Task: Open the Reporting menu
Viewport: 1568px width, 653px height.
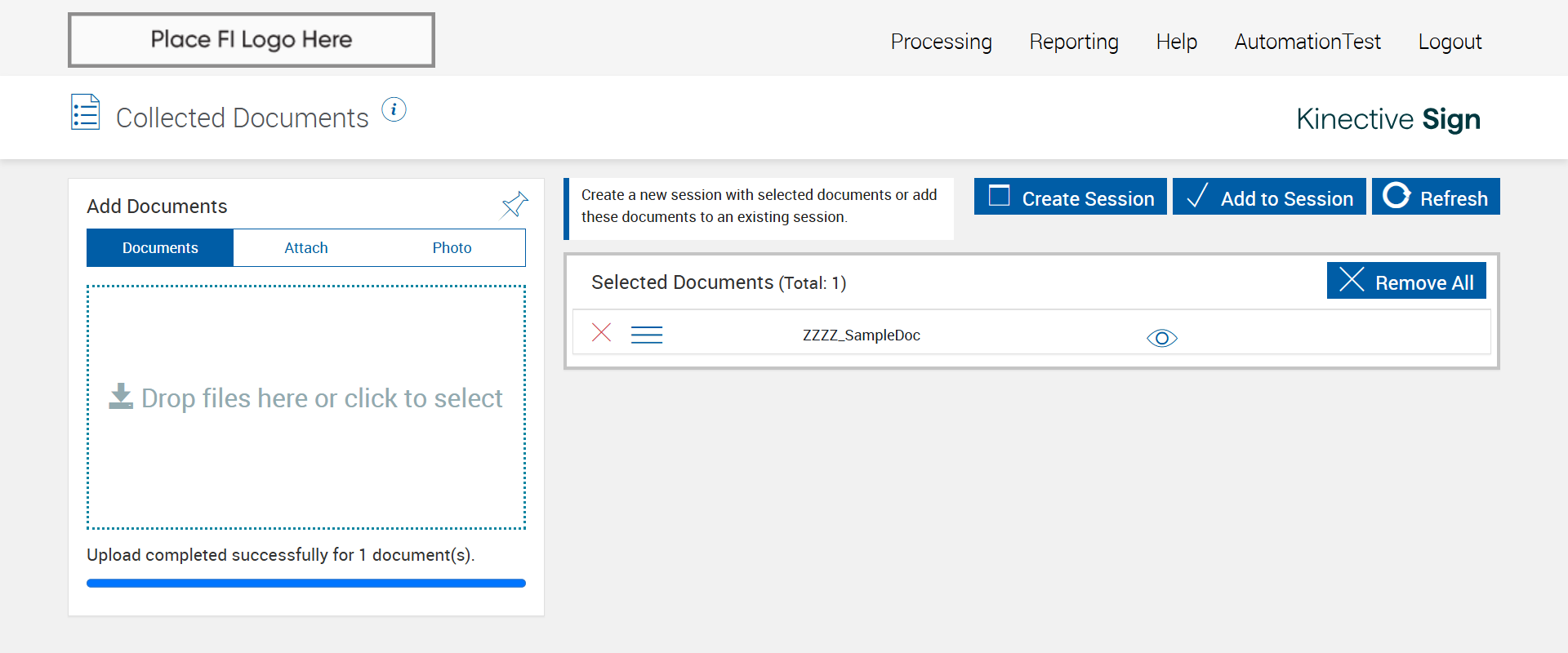Action: click(1074, 42)
